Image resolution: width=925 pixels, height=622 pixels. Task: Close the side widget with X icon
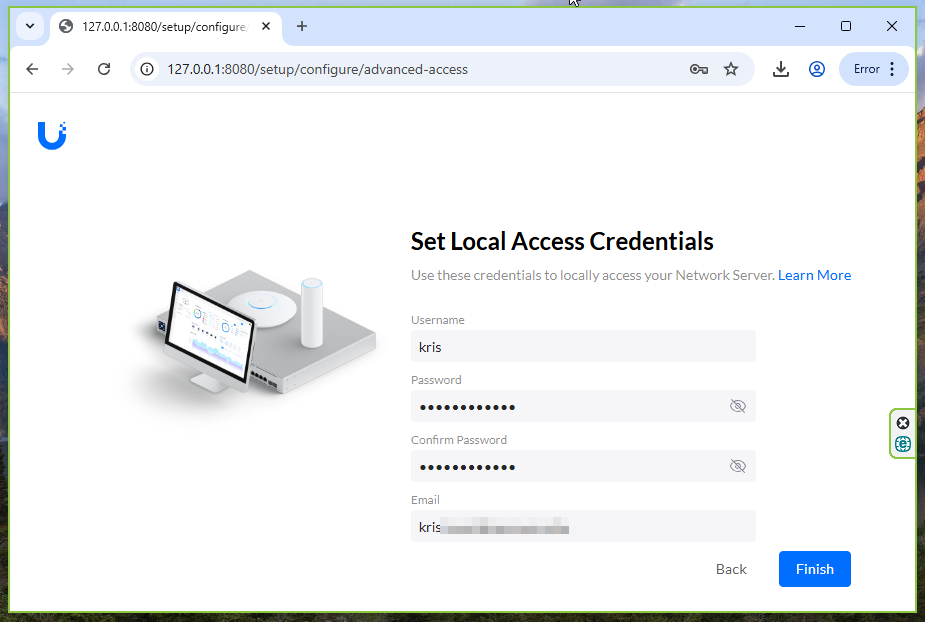tap(903, 423)
